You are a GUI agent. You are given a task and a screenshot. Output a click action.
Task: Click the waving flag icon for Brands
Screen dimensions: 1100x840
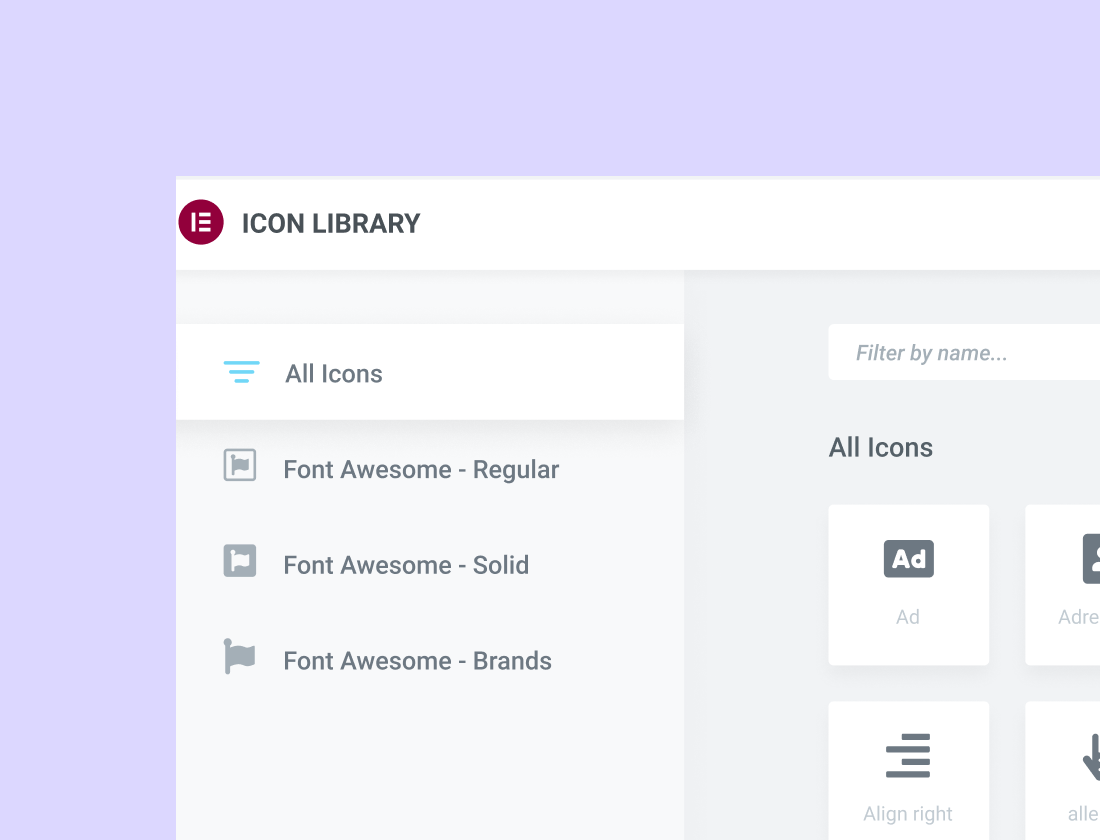tap(240, 657)
